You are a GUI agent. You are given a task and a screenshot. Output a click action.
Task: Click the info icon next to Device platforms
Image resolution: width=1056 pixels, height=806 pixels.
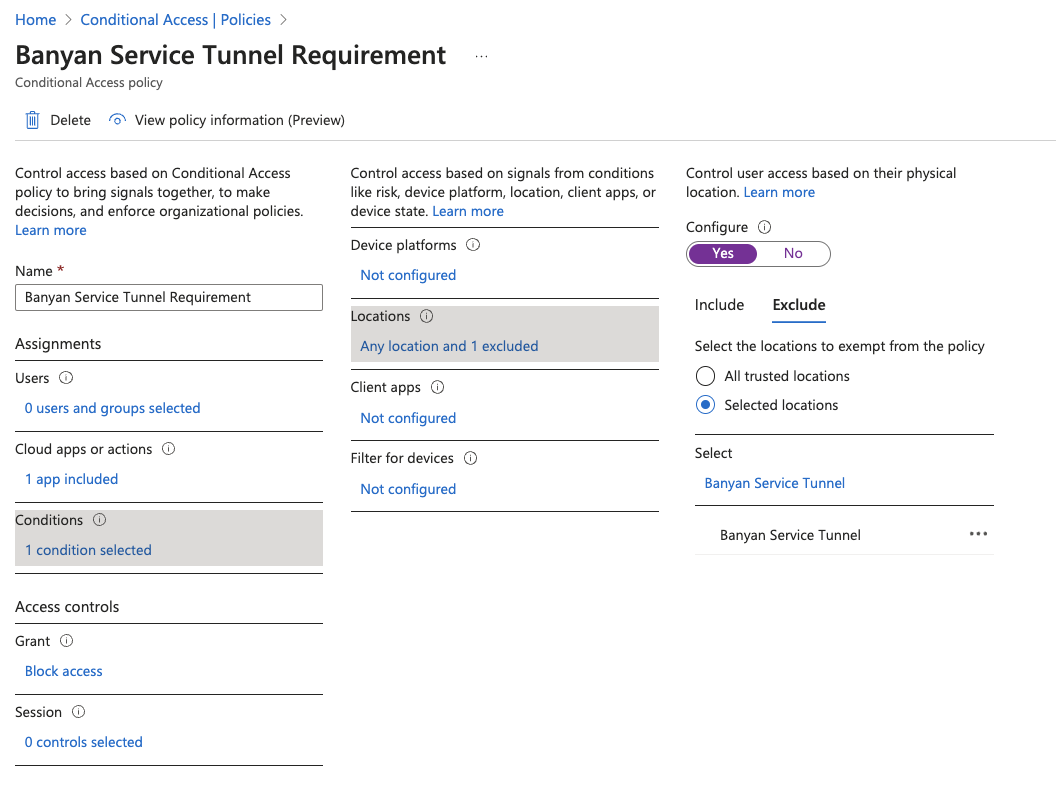click(474, 245)
